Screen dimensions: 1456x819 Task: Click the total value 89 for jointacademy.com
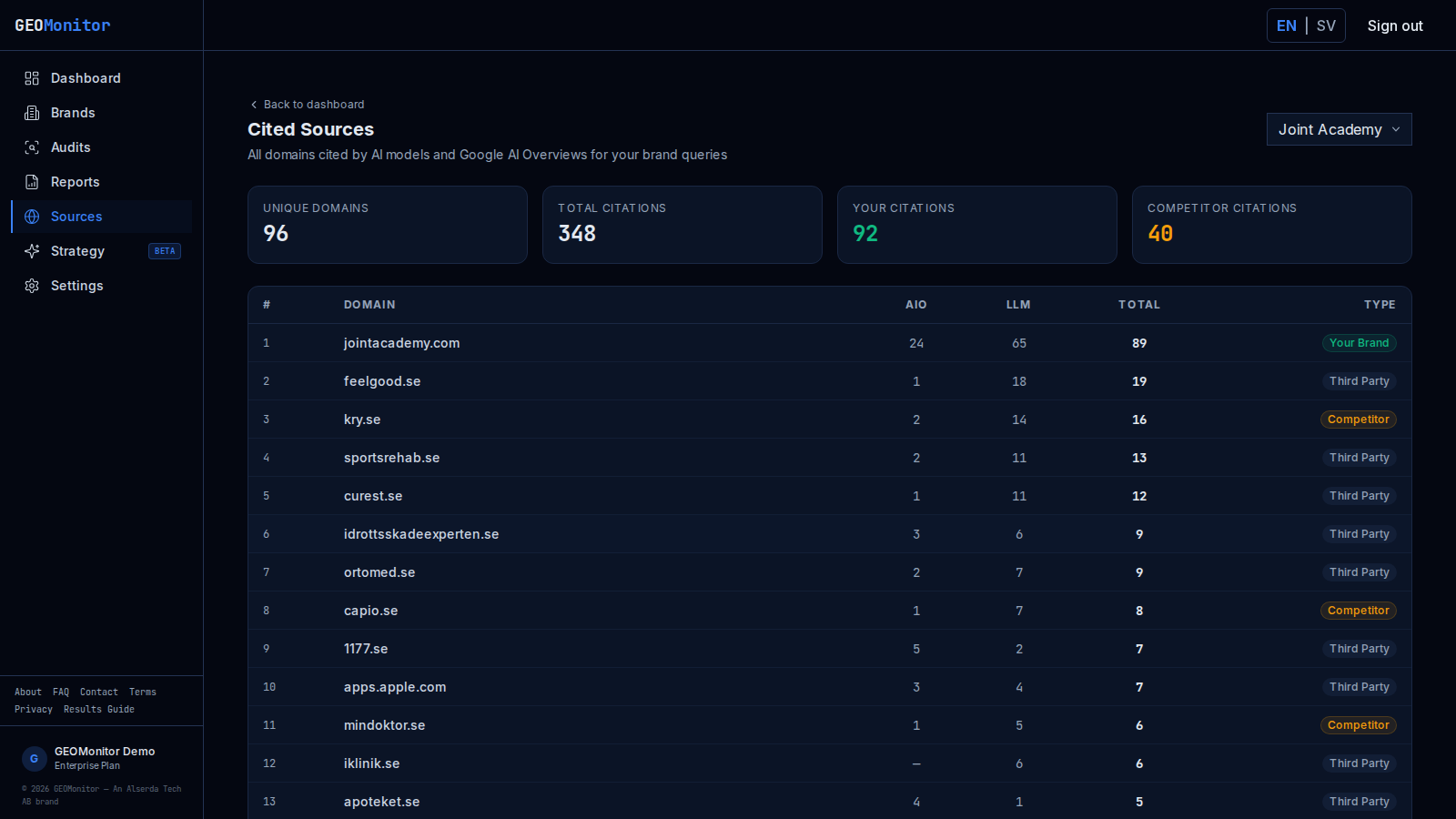[1139, 343]
